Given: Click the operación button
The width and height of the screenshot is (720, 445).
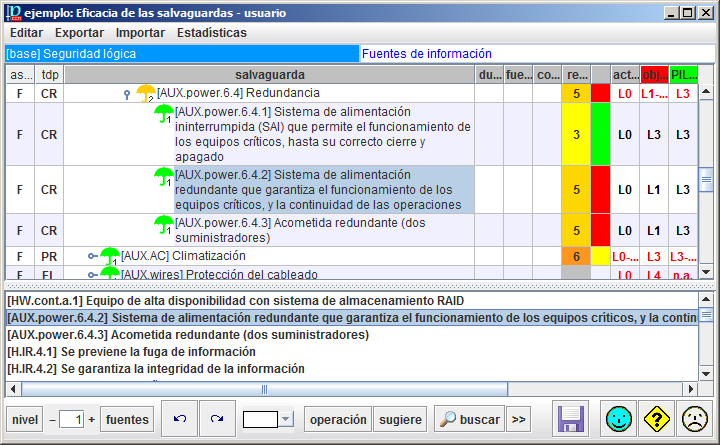Looking at the screenshot, I should click(337, 419).
